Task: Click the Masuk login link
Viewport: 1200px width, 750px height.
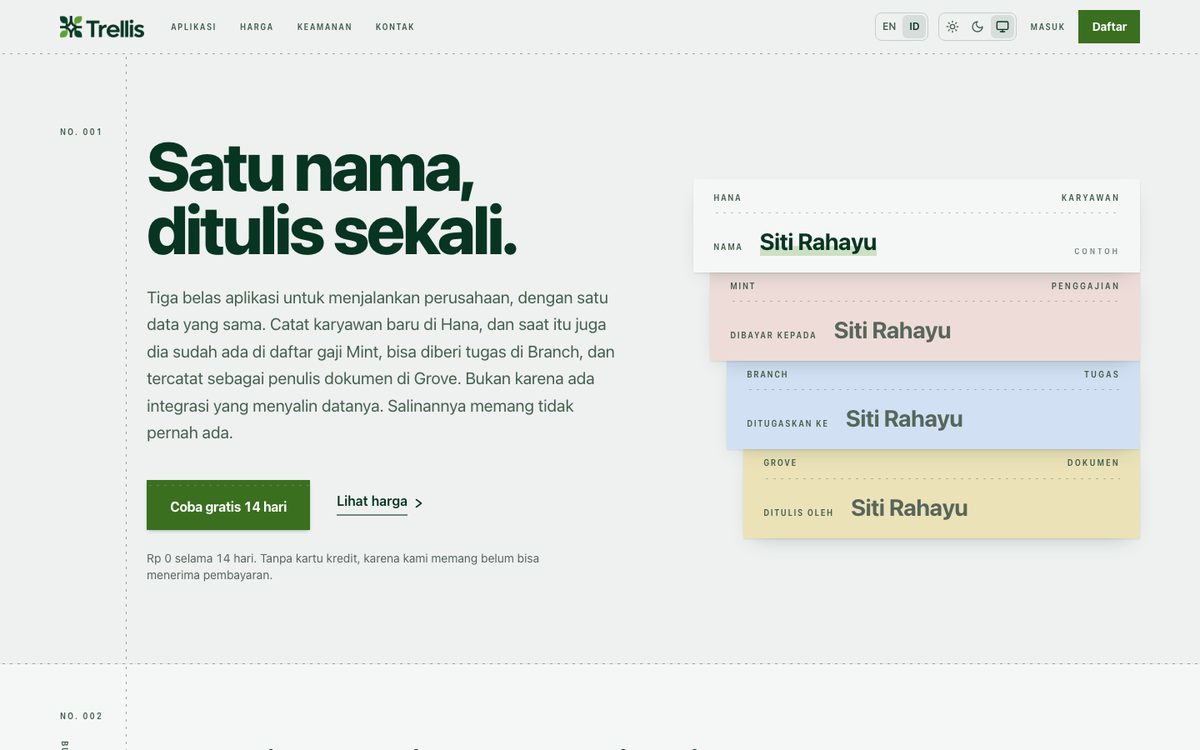Action: click(x=1048, y=27)
